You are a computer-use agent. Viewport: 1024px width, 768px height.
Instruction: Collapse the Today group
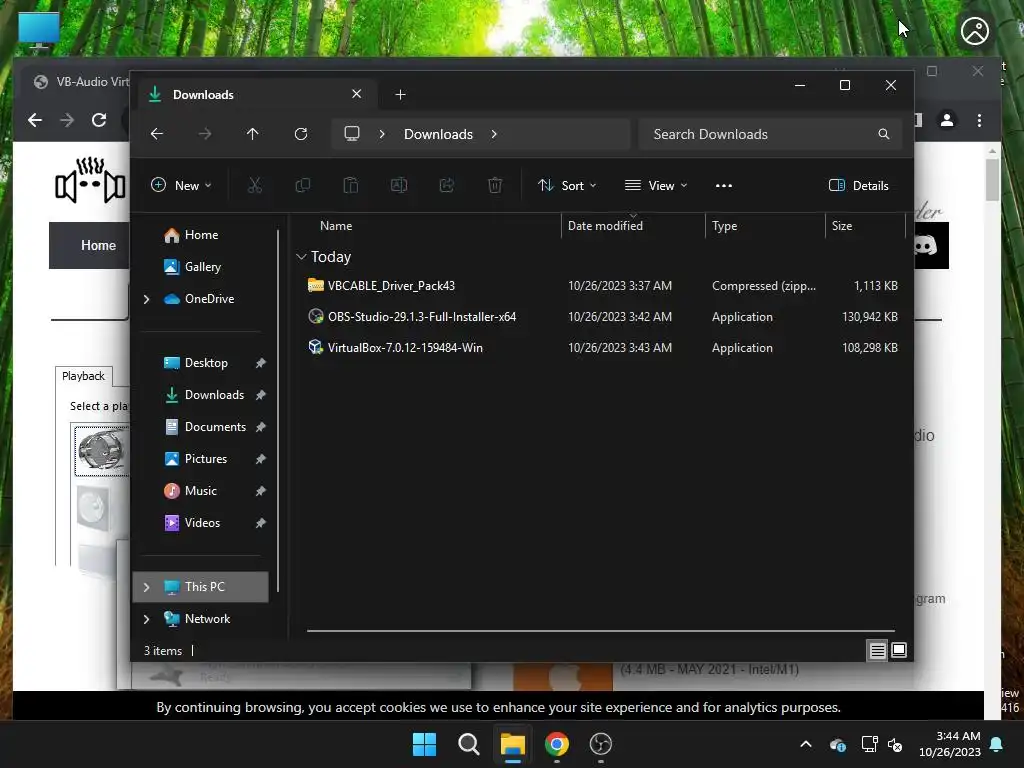click(x=301, y=257)
